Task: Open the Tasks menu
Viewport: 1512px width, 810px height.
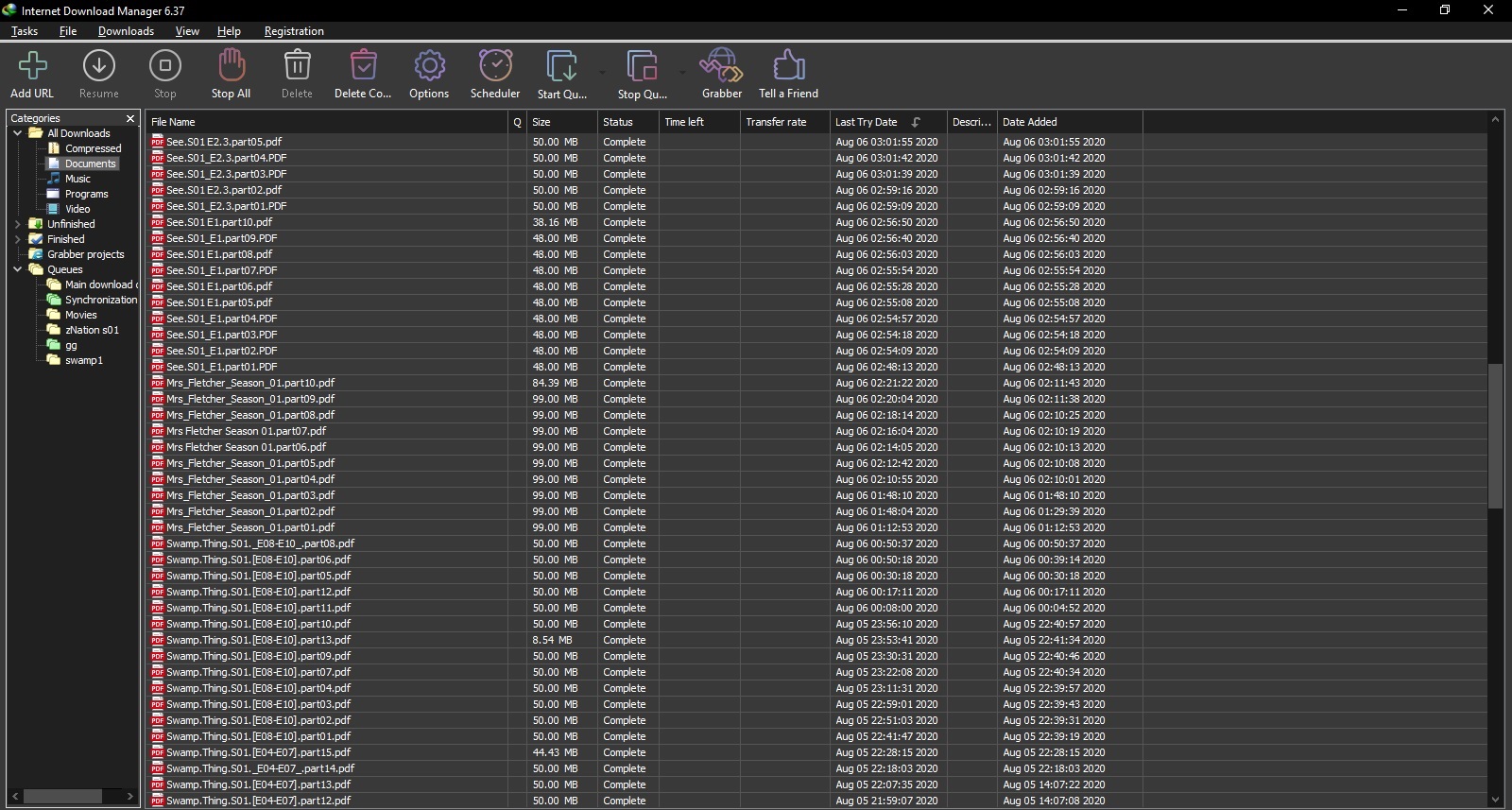Action: 25,31
